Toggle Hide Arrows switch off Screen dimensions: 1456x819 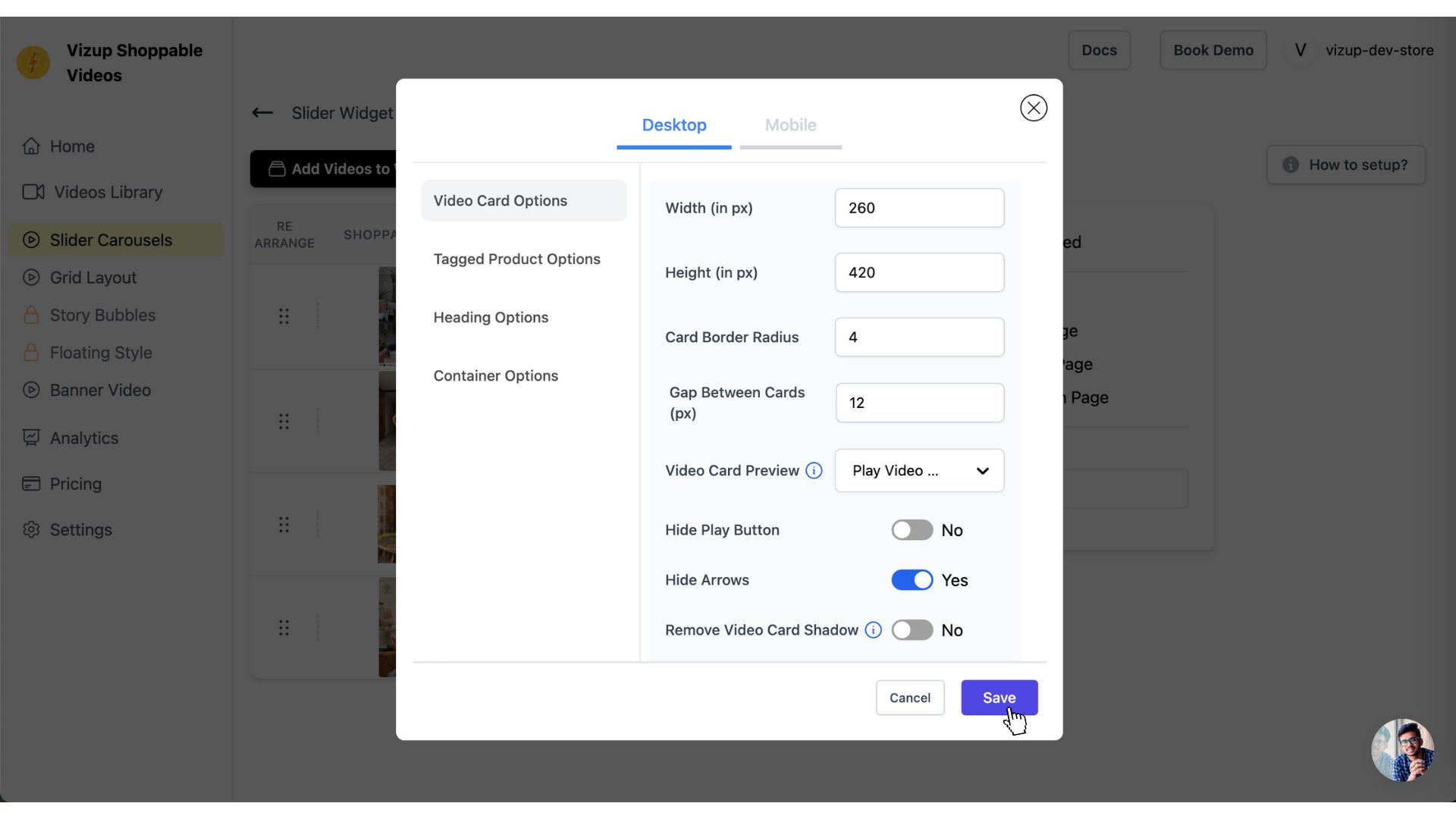(x=911, y=579)
